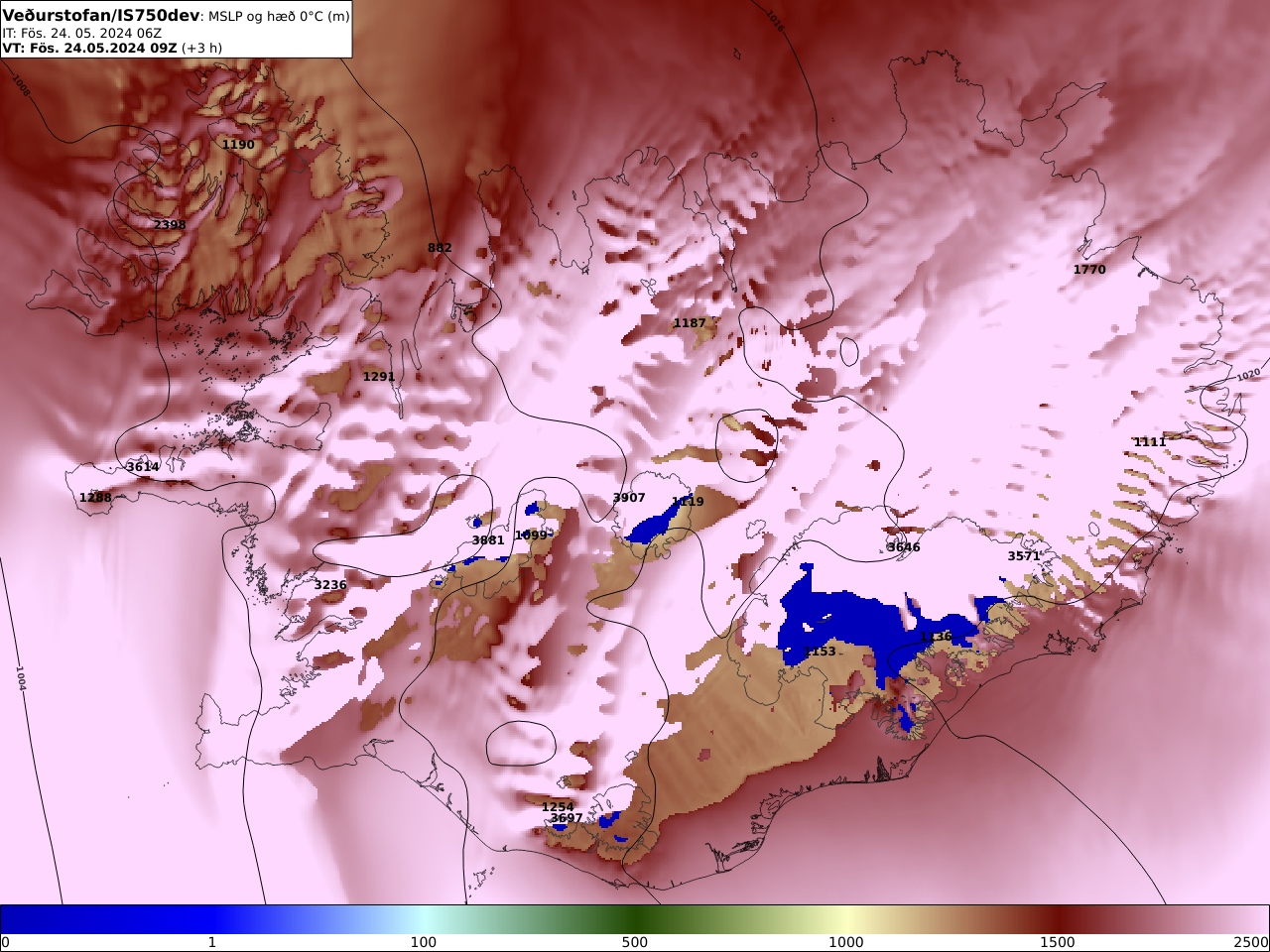Click the 1099 height label

tap(531, 535)
